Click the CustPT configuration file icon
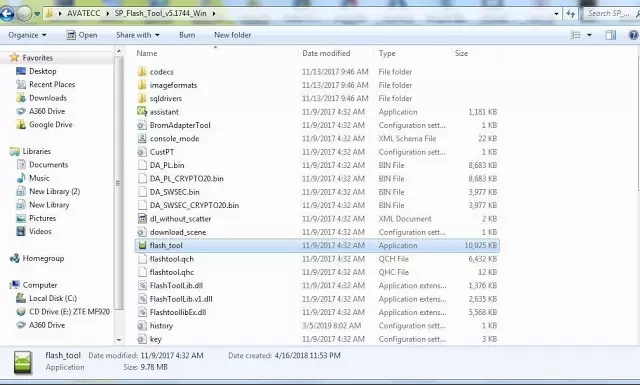 pos(142,152)
